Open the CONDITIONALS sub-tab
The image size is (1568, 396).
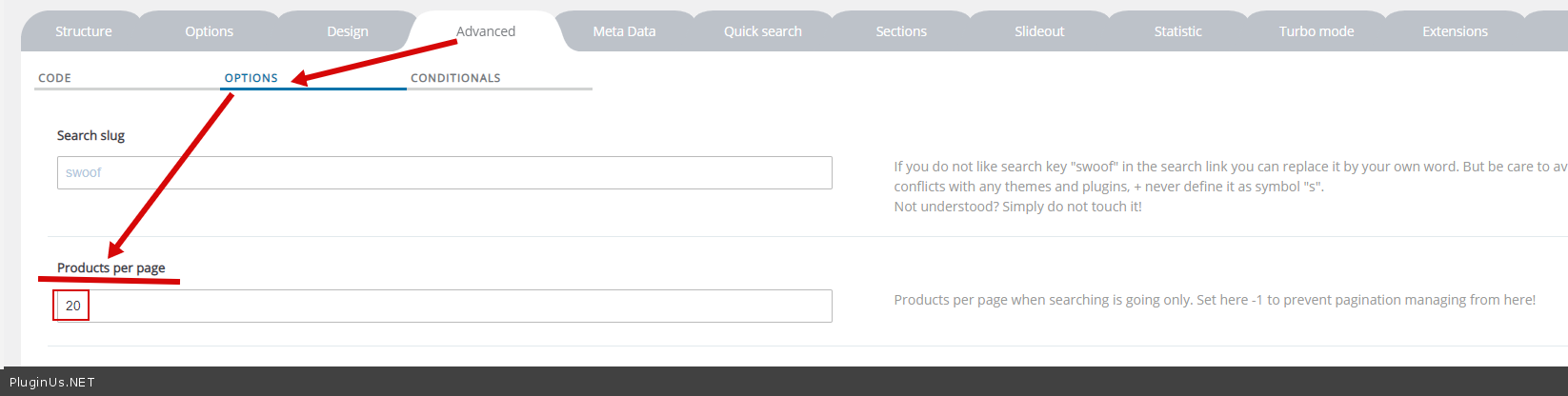455,78
